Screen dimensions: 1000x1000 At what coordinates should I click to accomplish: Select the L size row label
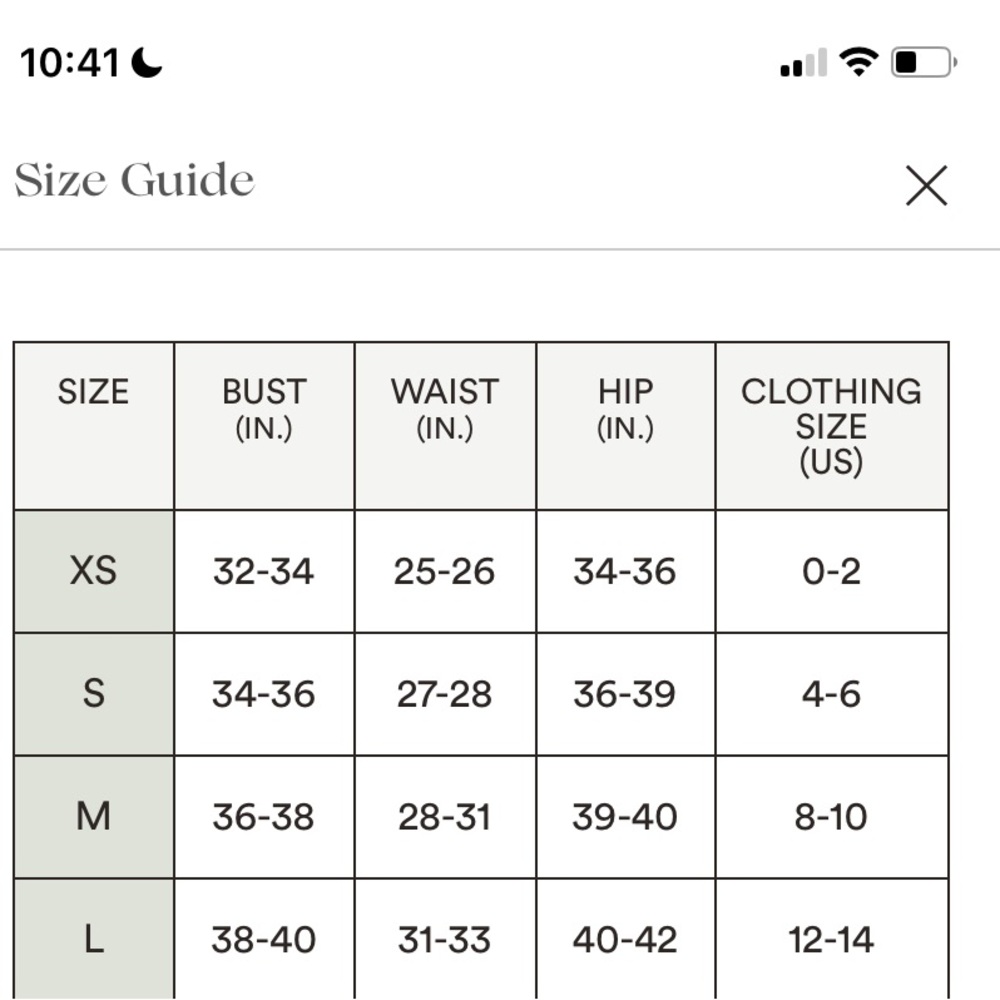94,939
